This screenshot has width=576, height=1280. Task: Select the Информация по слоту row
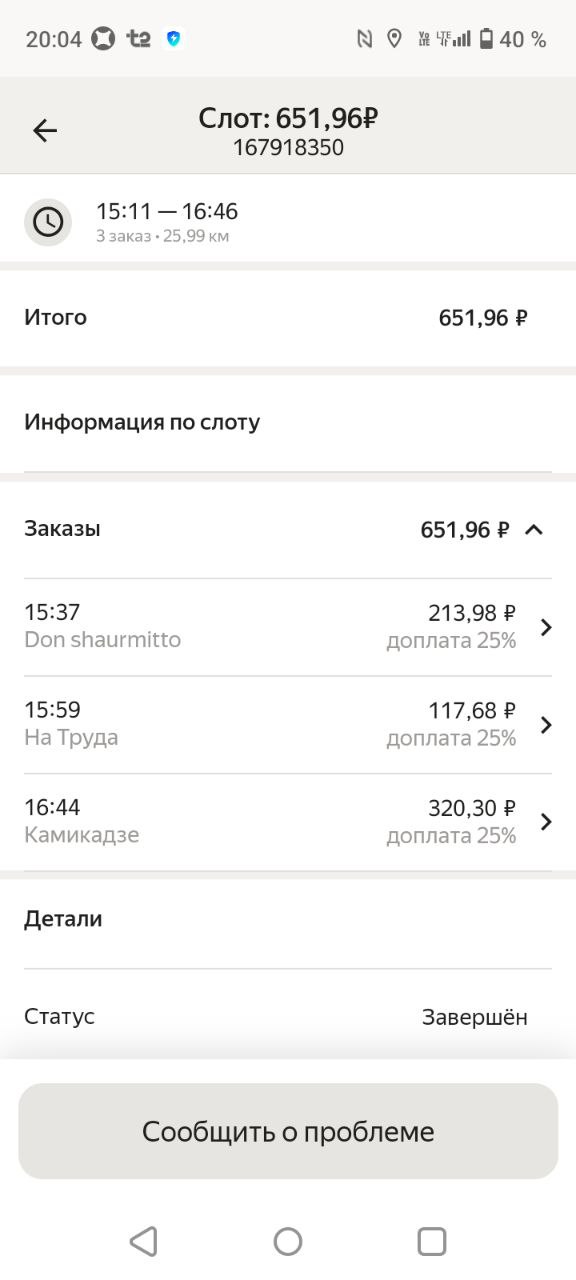[x=288, y=422]
